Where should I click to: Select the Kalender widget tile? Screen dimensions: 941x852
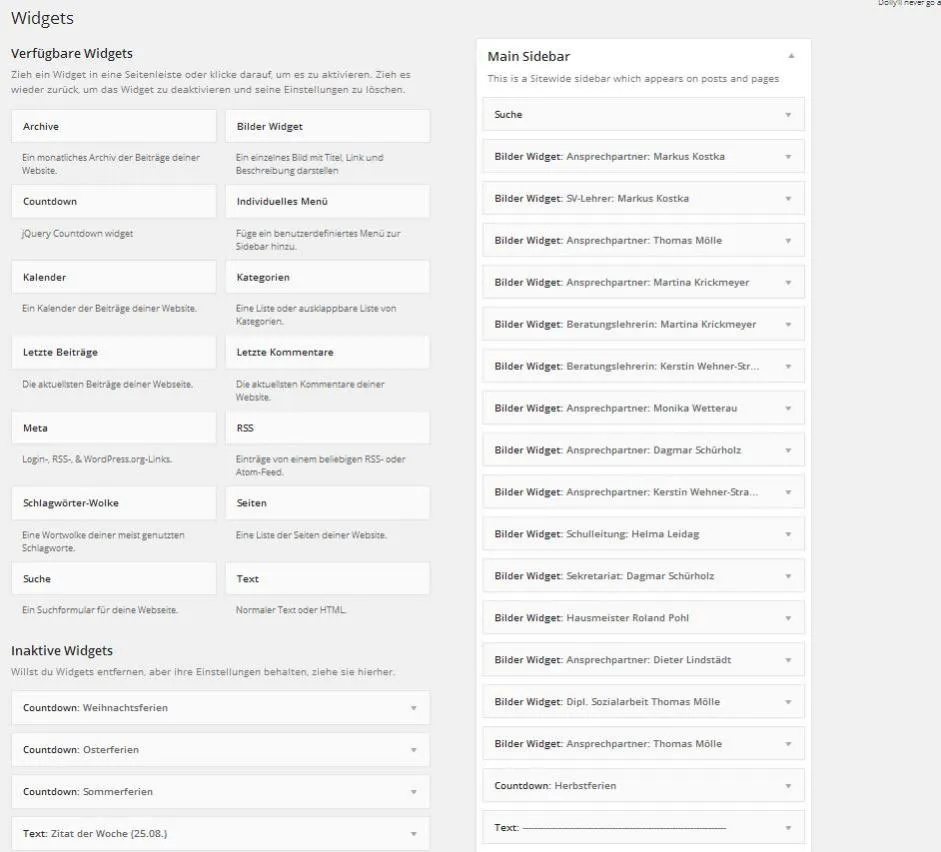(113, 277)
